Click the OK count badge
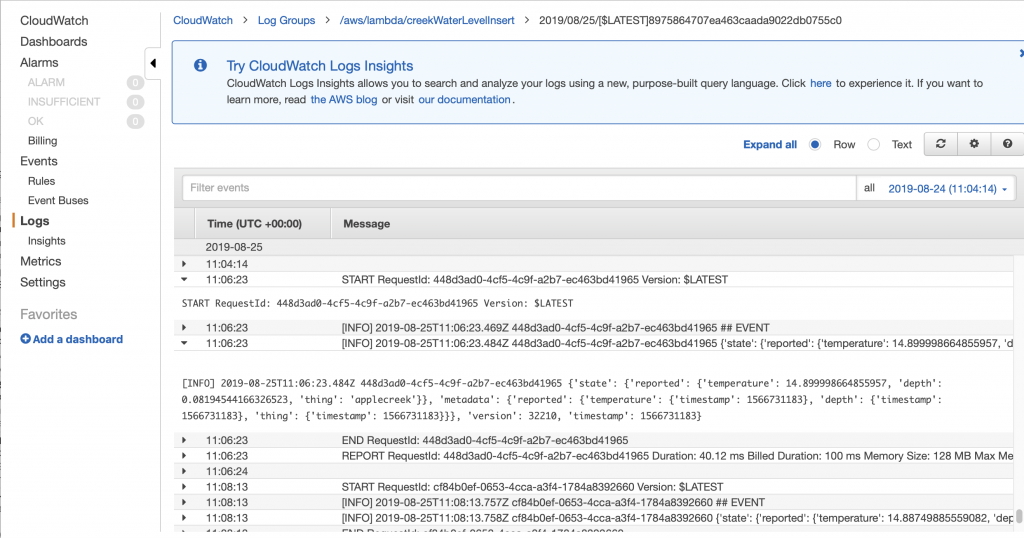Image resolution: width=1024 pixels, height=538 pixels. (x=135, y=121)
